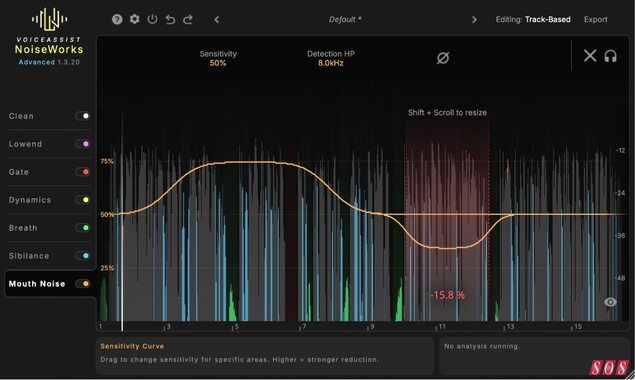Click the 75% axis label

point(107,161)
